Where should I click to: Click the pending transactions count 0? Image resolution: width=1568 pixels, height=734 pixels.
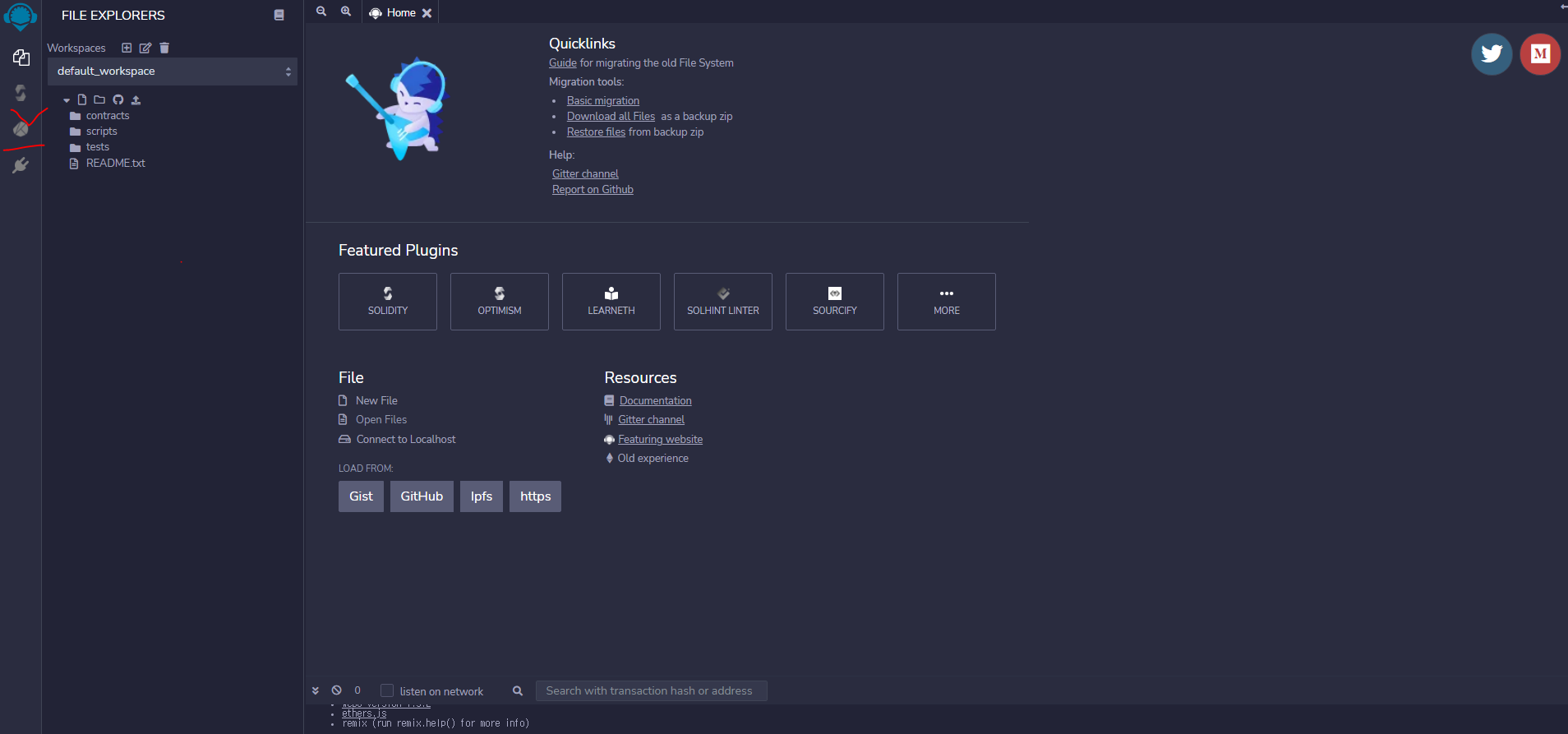(x=357, y=690)
